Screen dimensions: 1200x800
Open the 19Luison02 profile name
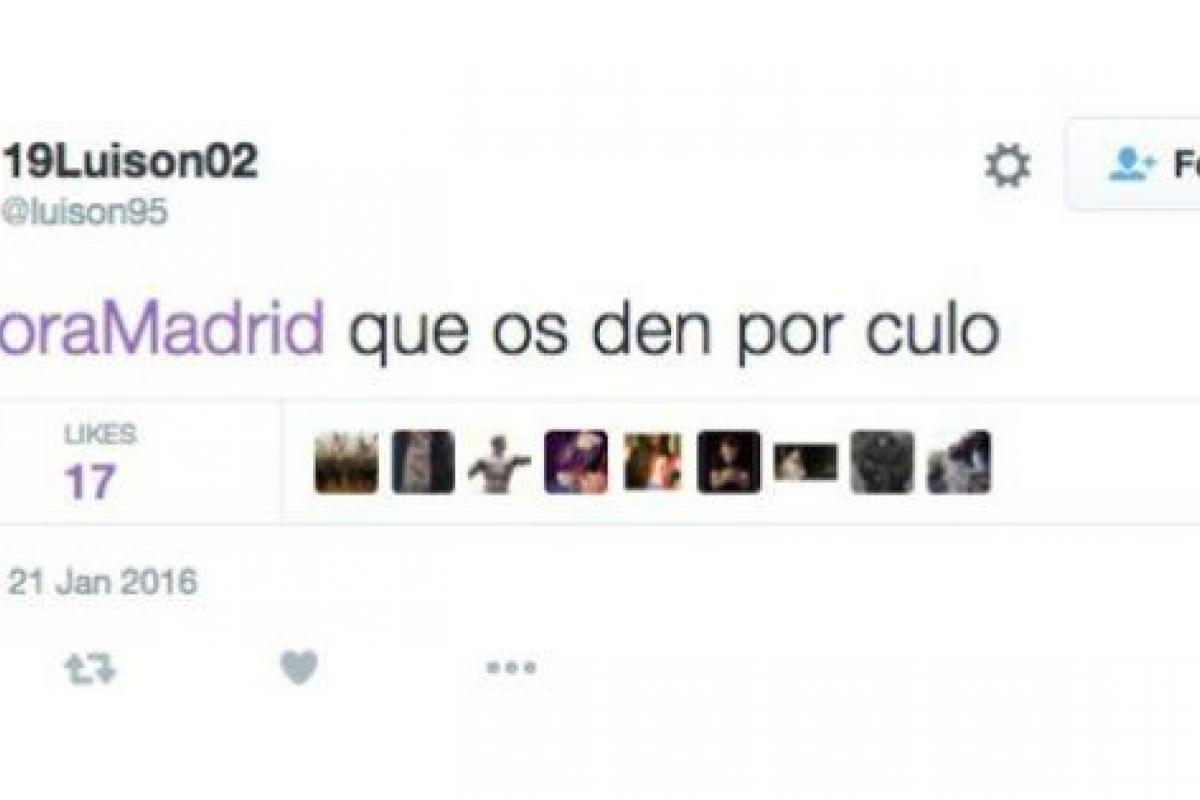click(x=131, y=163)
